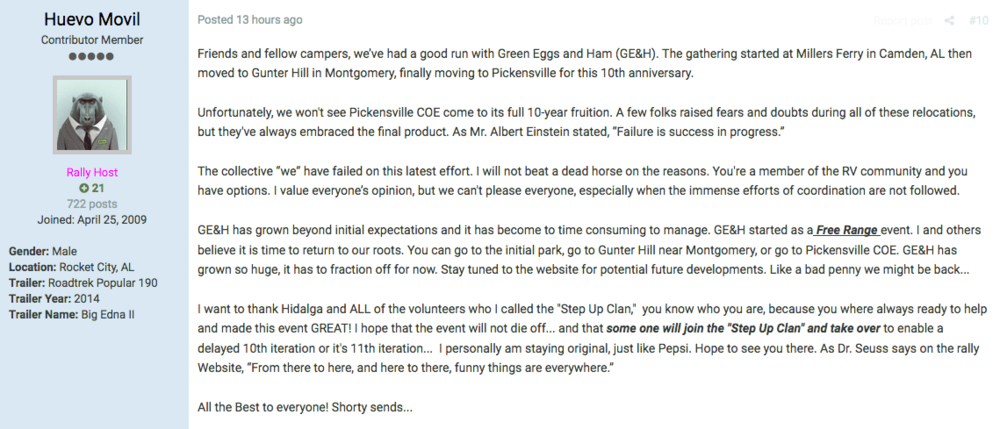
Task: Click the pink Rally Host title
Action: (x=92, y=172)
